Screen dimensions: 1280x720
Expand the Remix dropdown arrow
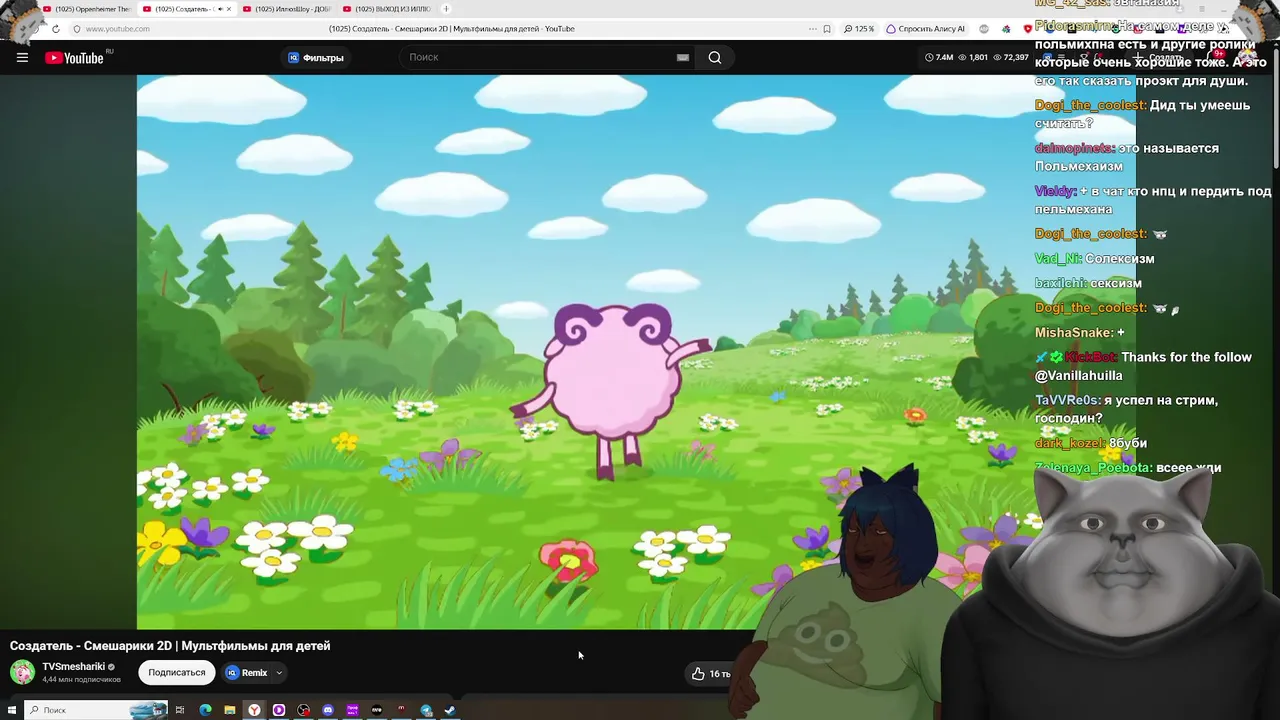point(279,673)
